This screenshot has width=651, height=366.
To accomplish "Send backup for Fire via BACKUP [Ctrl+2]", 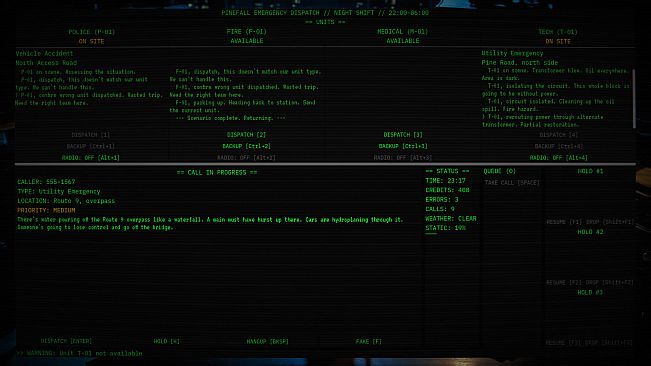I will [246, 146].
